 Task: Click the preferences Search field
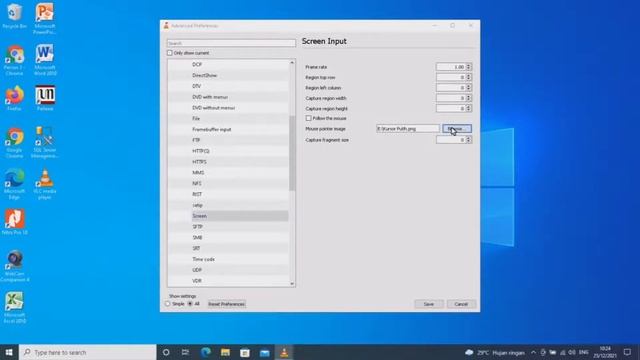pyautogui.click(x=231, y=43)
